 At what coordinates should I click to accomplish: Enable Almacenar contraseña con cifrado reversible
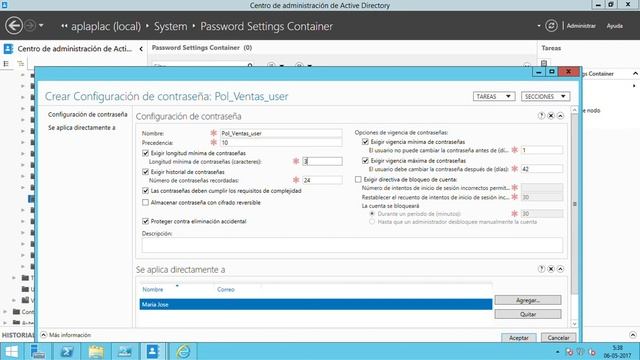pos(145,202)
